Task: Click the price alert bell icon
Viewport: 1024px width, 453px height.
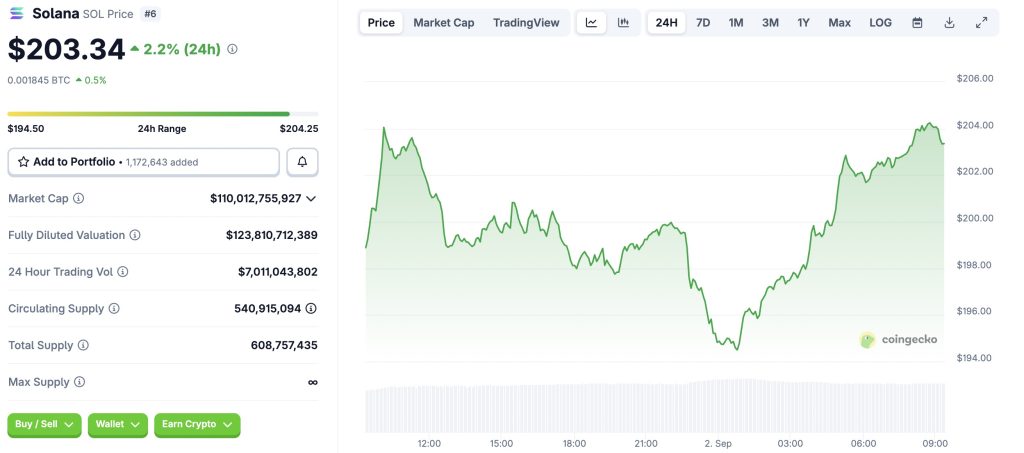Action: point(302,161)
